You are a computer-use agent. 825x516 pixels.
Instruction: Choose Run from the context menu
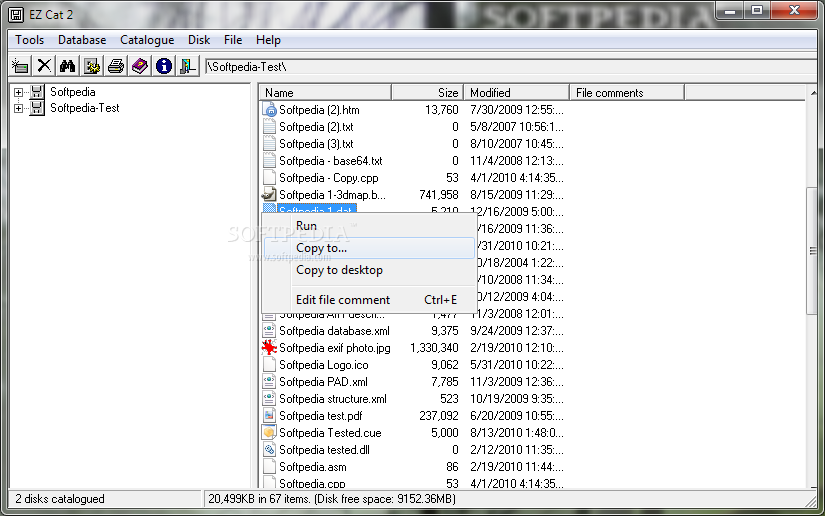[369, 226]
